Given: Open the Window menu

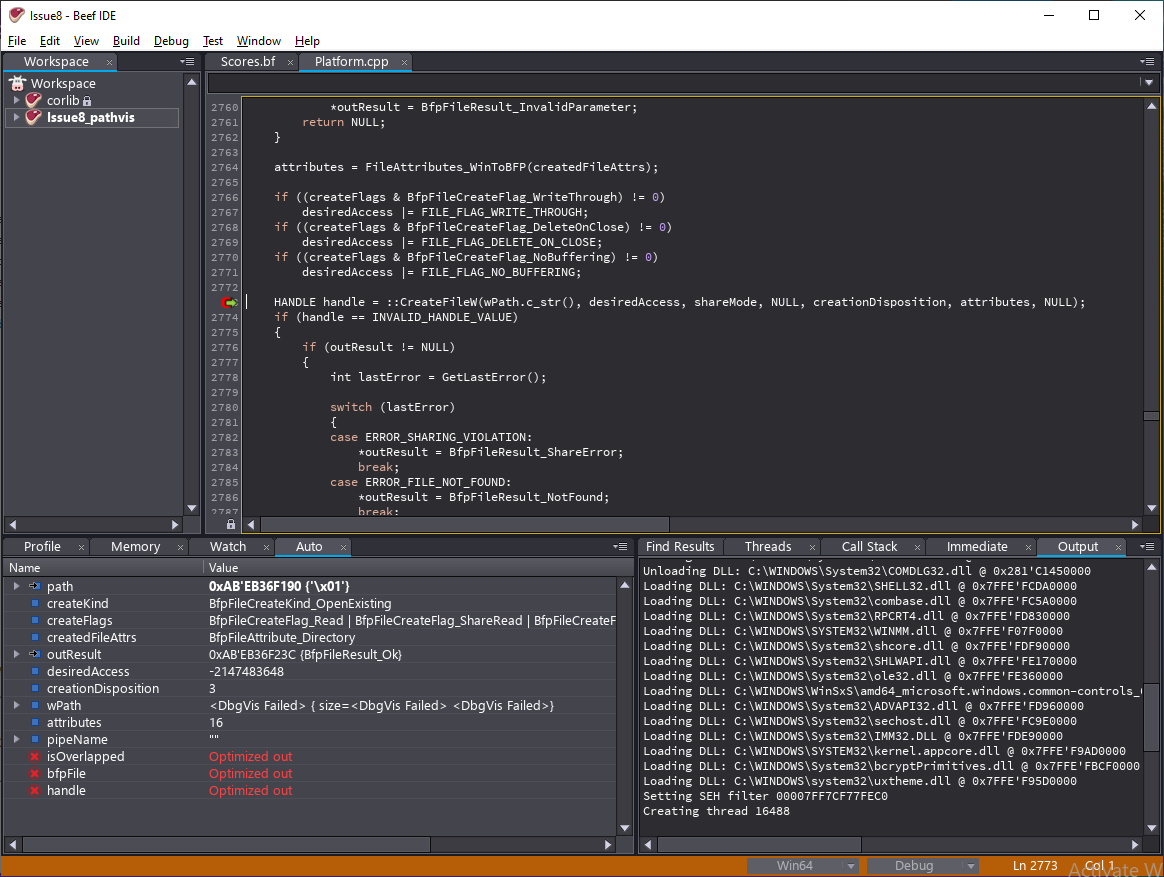Looking at the screenshot, I should pos(258,41).
